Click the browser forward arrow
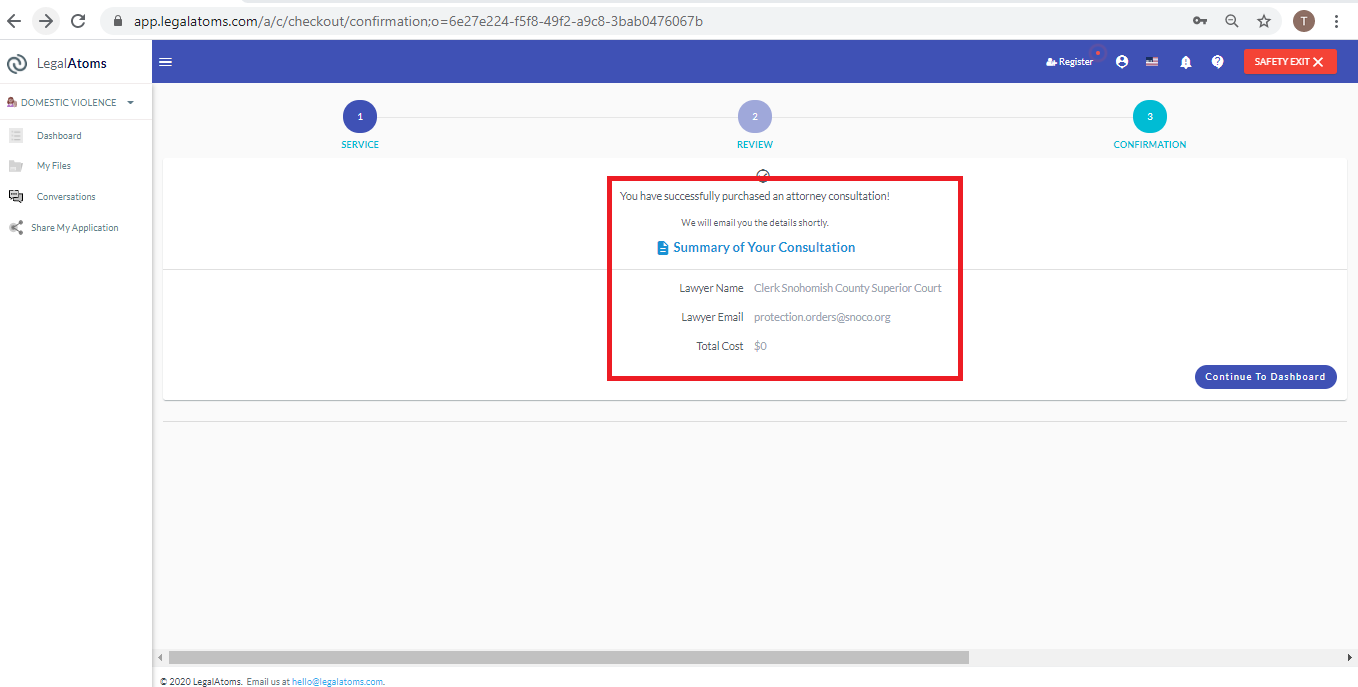1358x687 pixels. [46, 20]
